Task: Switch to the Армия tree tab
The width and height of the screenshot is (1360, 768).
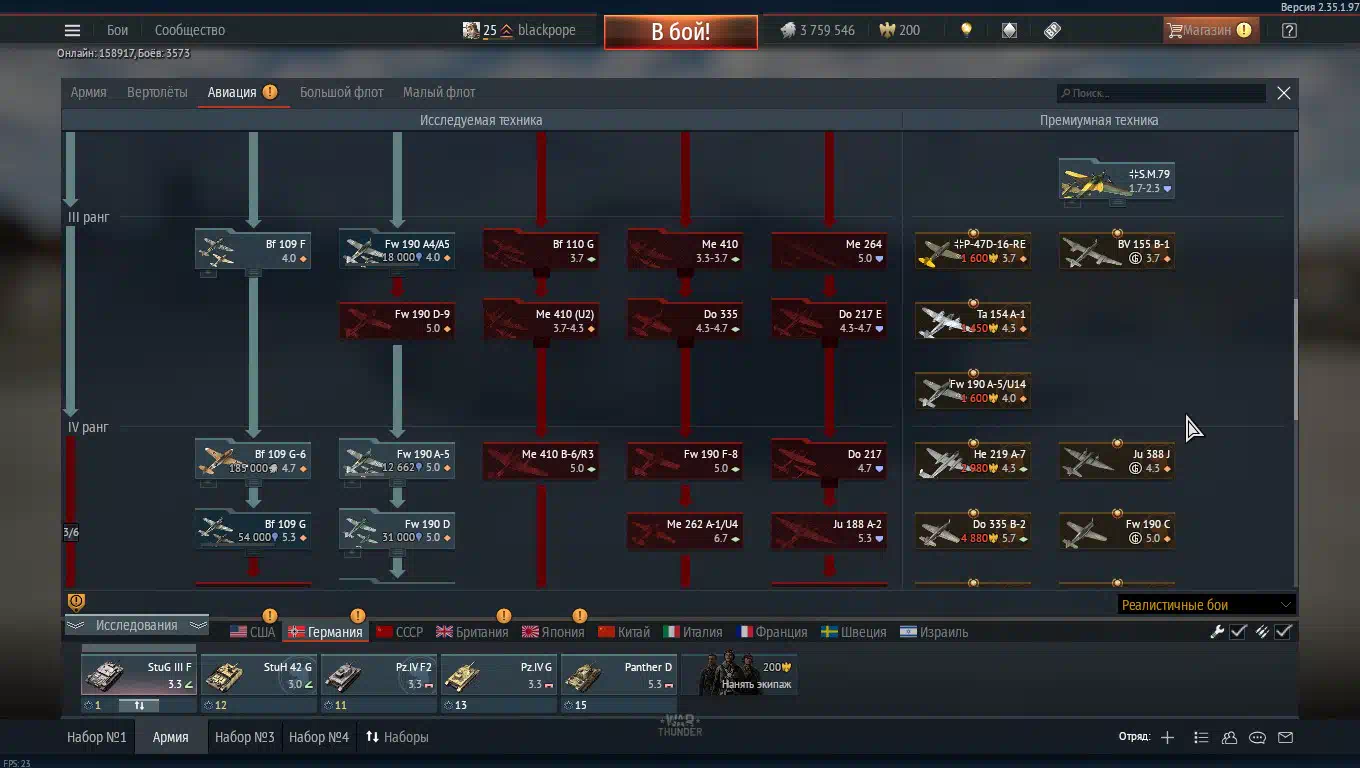Action: (88, 92)
